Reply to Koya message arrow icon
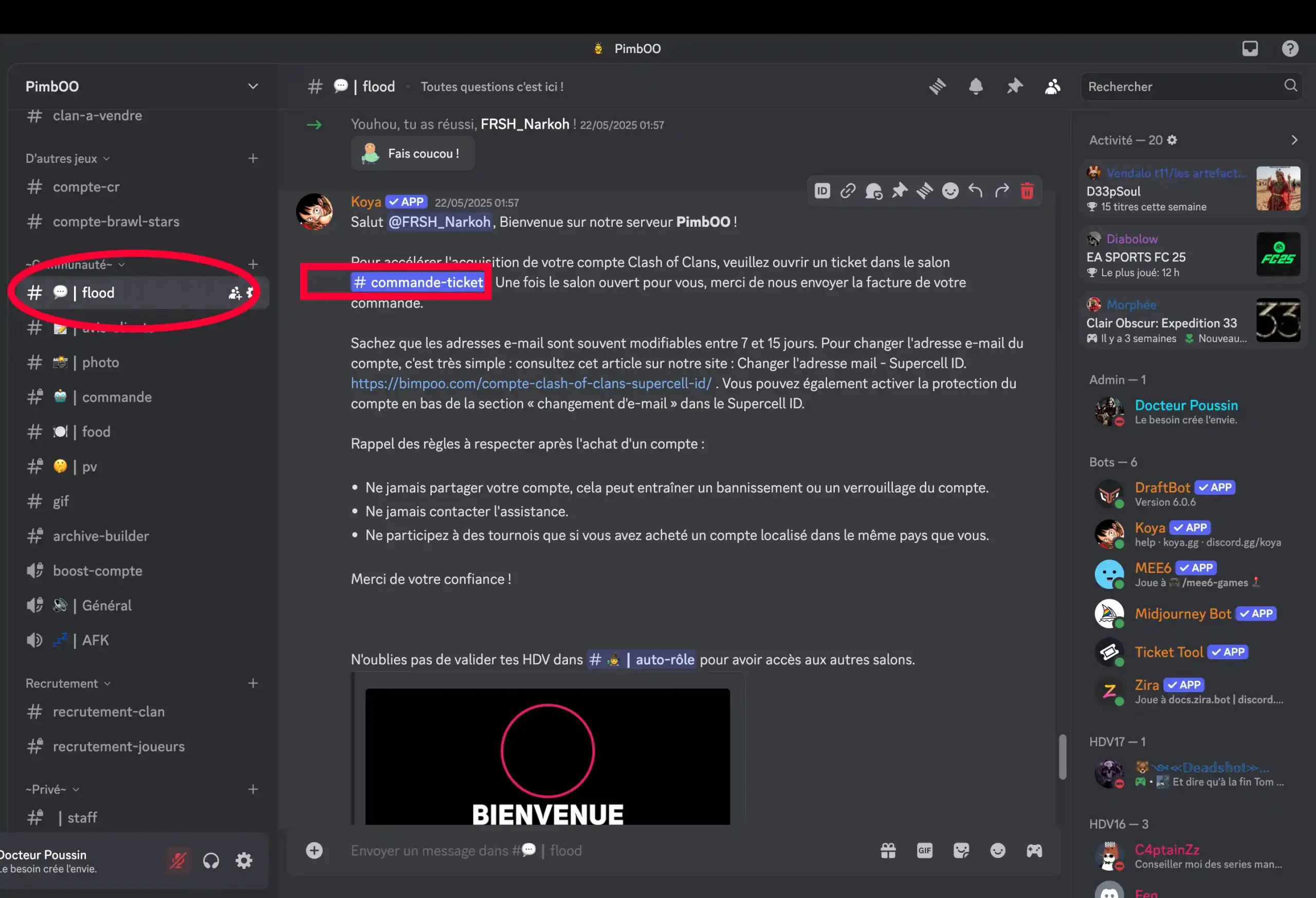 click(975, 191)
